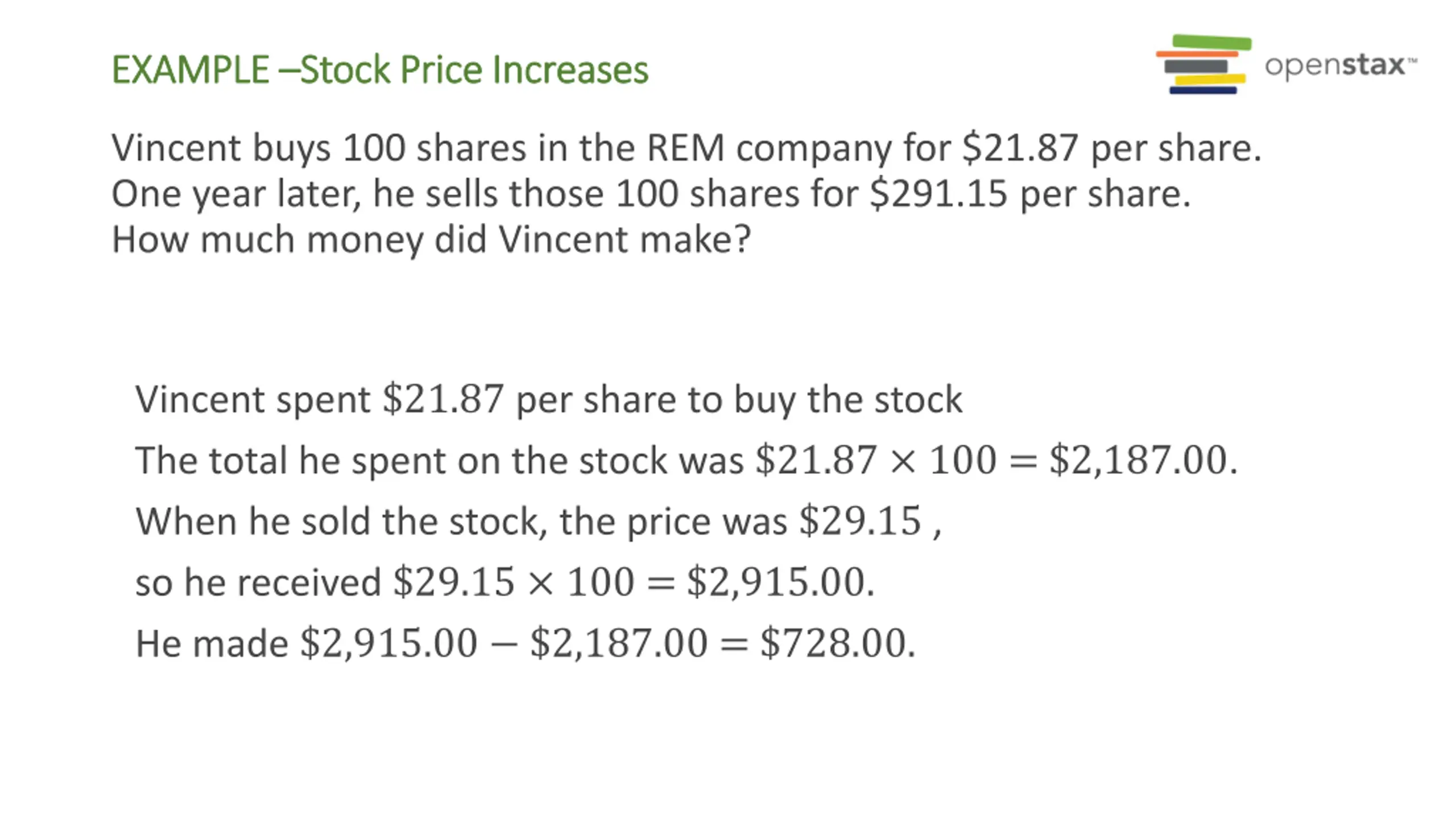Viewport: 1456px width, 819px height.
Task: Click the $2,187.00 total spent value
Action: 1143,460
